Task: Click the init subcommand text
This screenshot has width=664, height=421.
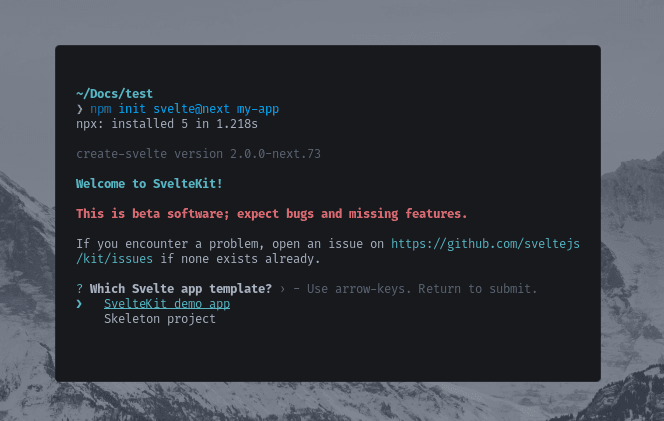Action: tap(132, 108)
